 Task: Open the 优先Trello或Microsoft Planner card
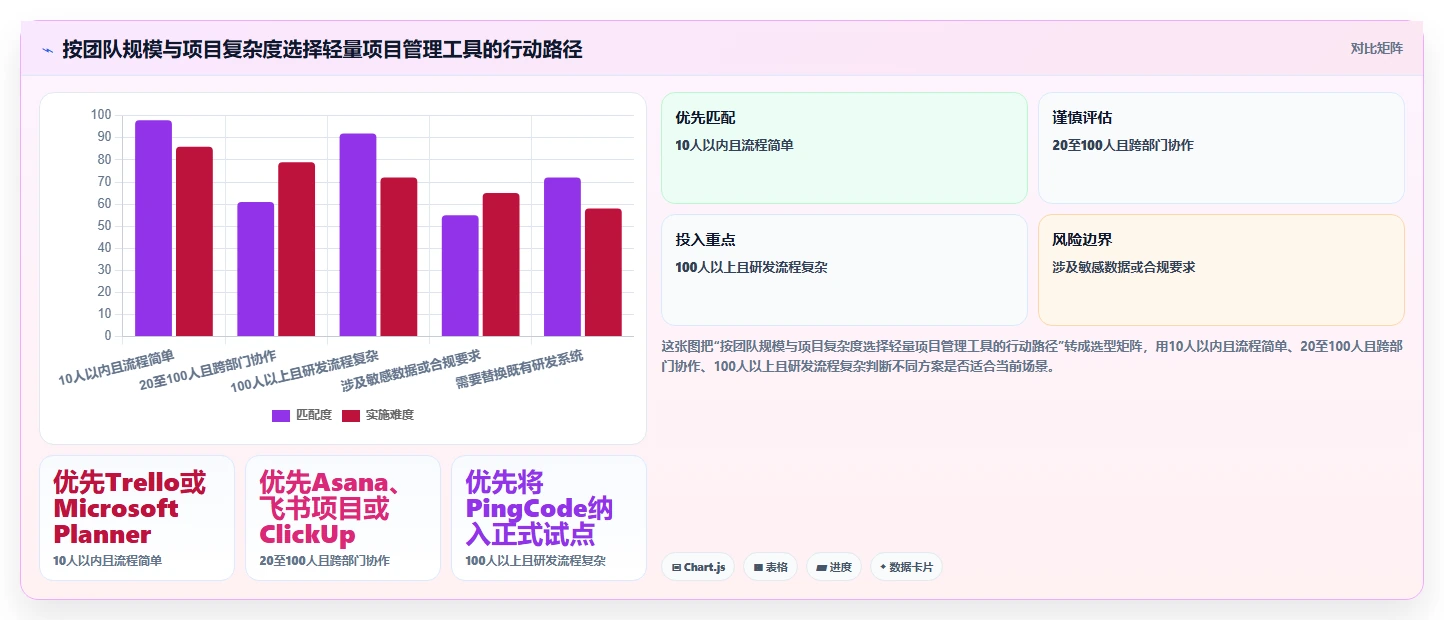coord(137,518)
